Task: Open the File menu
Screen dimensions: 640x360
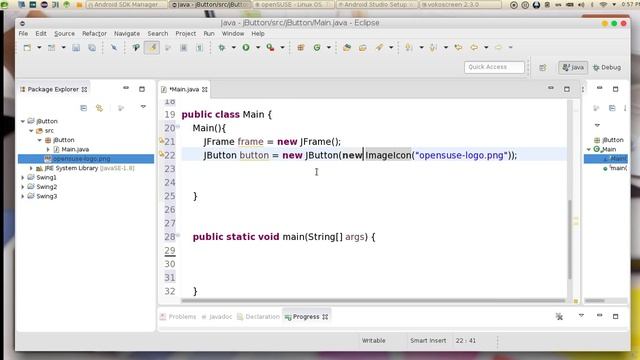Action: pos(23,33)
